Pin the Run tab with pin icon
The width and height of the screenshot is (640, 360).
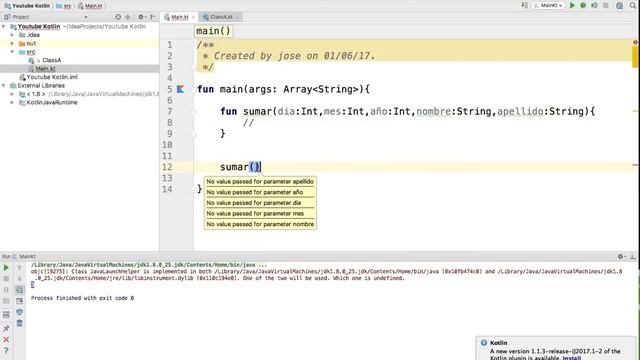click(x=6, y=328)
